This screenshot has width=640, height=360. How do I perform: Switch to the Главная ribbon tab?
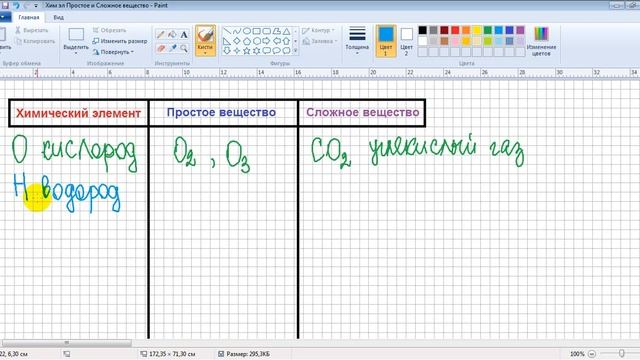click(29, 17)
